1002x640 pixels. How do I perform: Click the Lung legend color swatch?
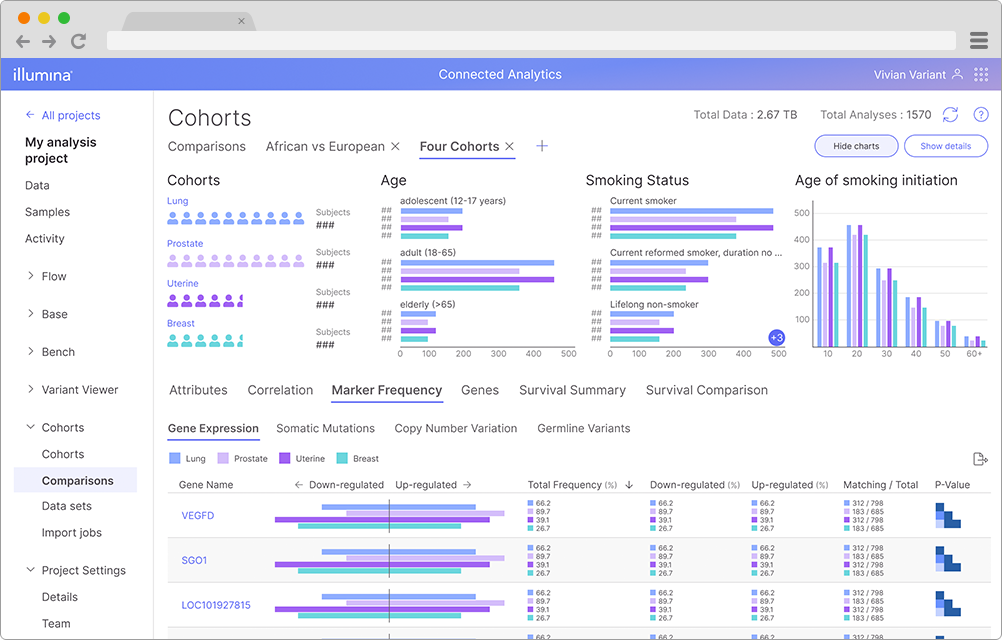[174, 458]
